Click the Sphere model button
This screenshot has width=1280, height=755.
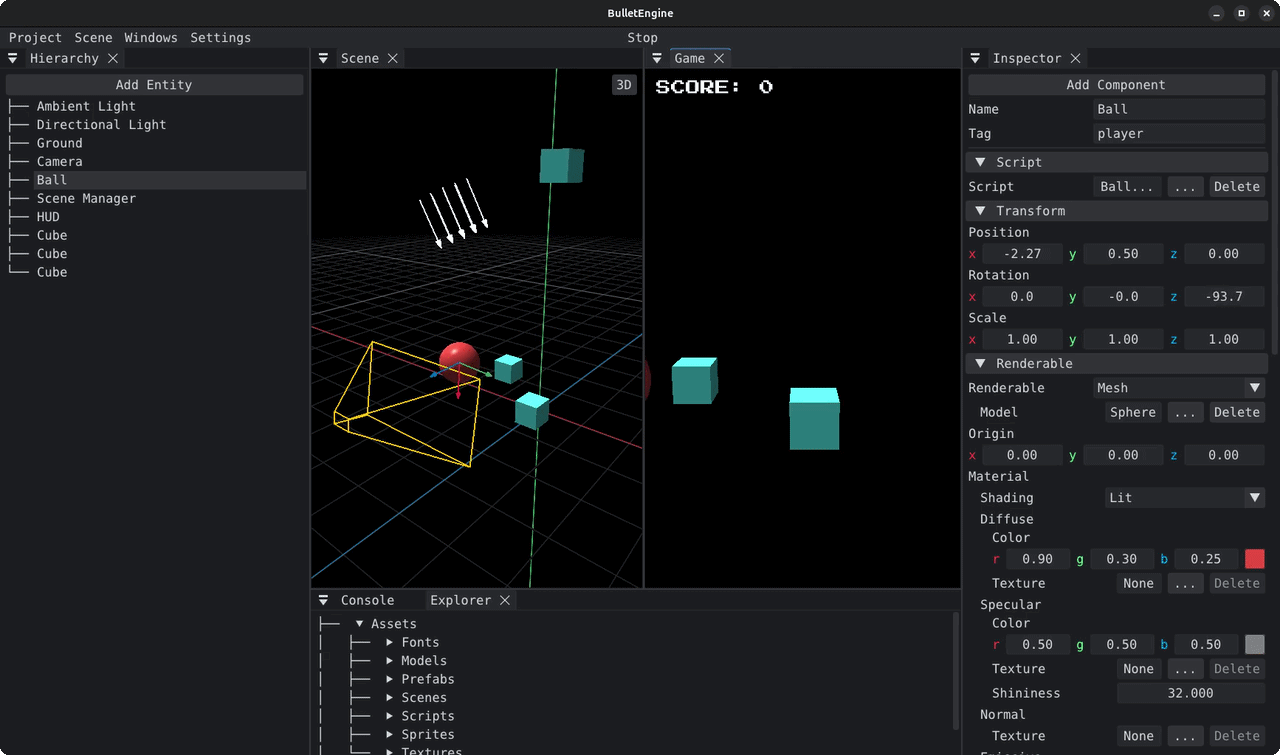pos(1134,412)
